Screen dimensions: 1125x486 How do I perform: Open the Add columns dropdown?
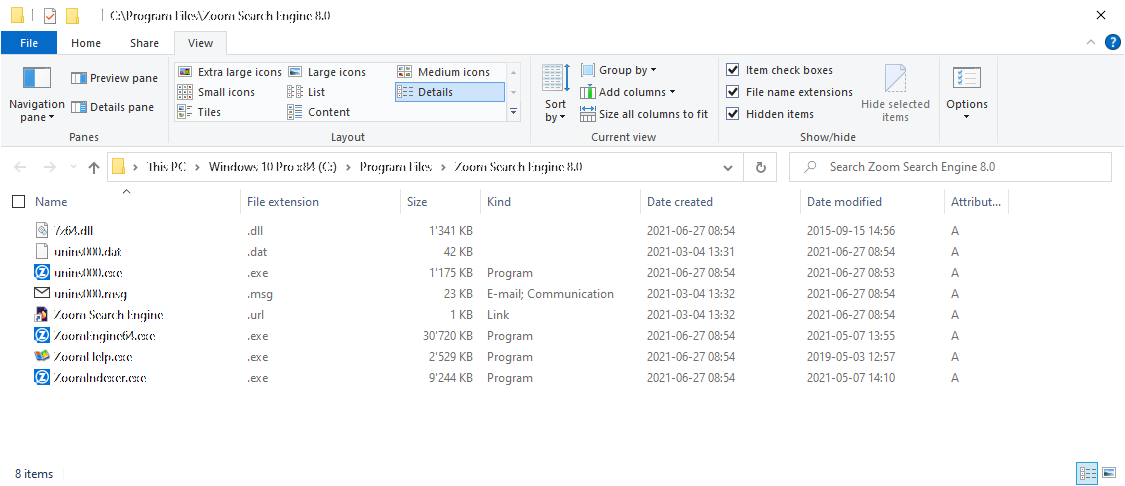click(x=628, y=92)
